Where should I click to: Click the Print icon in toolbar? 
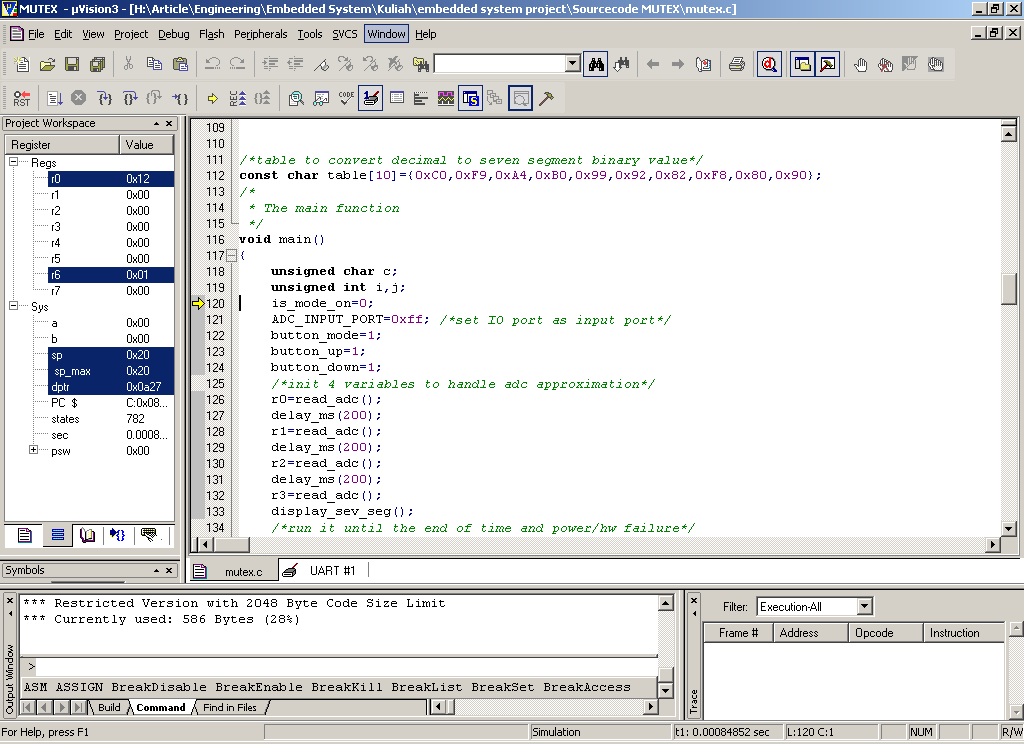[736, 65]
